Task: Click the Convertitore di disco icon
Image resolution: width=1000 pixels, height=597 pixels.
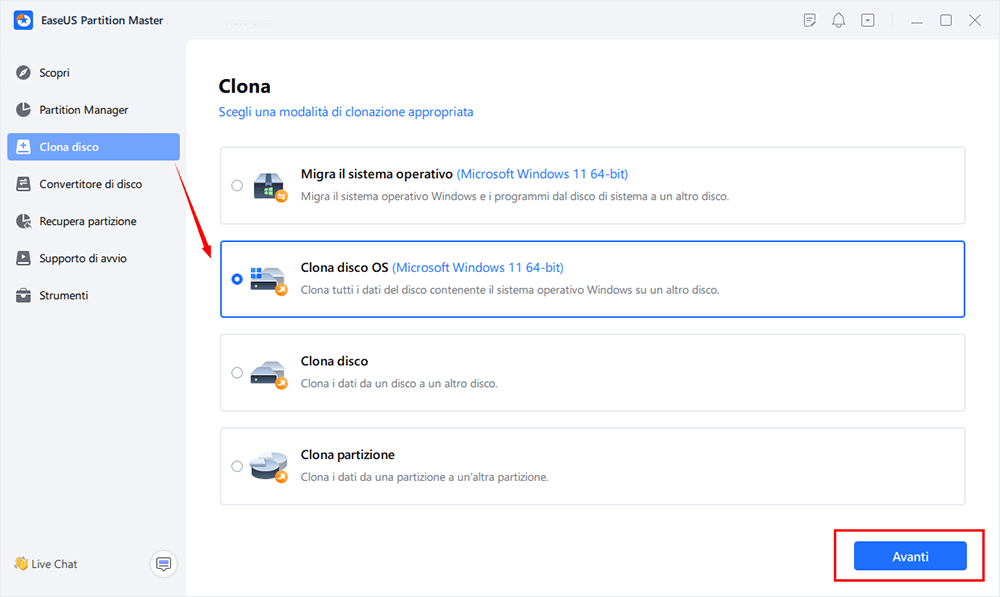Action: (x=23, y=184)
